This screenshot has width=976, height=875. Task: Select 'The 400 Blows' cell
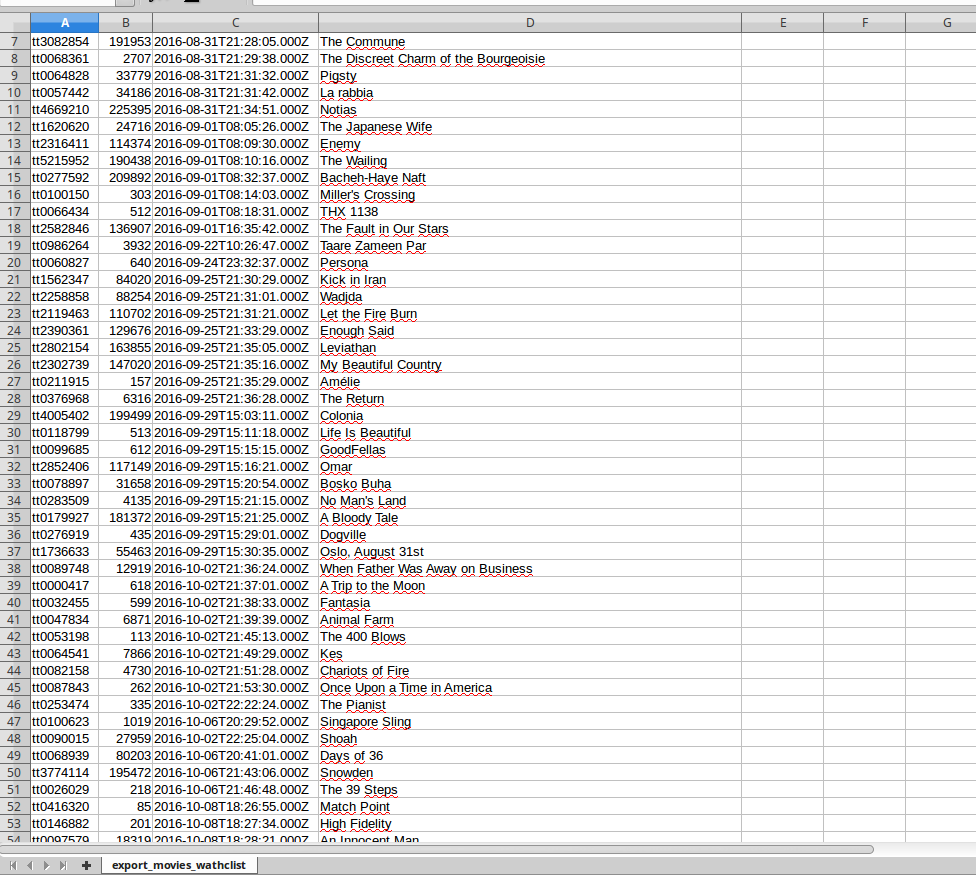(530, 637)
